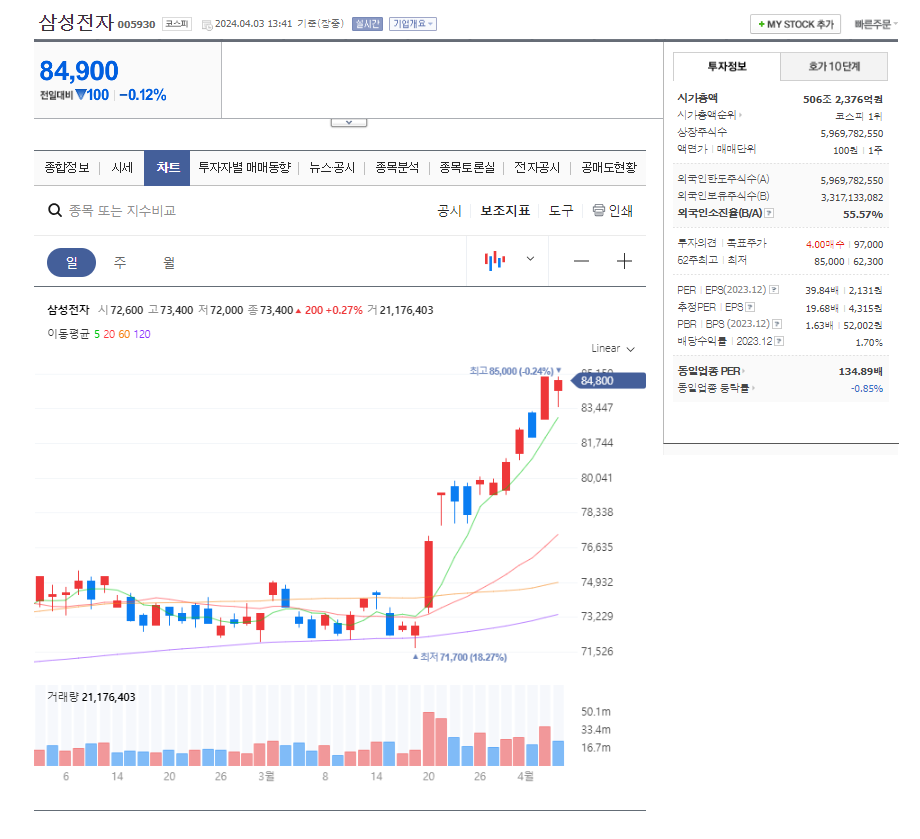920x839 pixels.
Task: Click the search magnifier icon
Action: pyautogui.click(x=55, y=210)
